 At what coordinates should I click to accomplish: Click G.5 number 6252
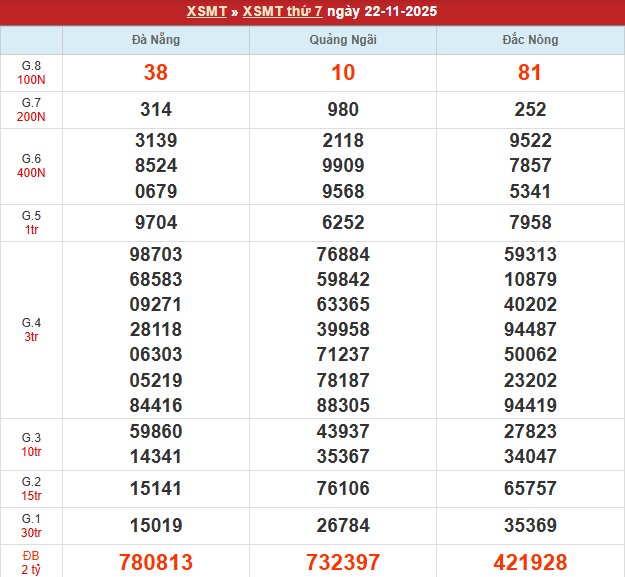[343, 222]
